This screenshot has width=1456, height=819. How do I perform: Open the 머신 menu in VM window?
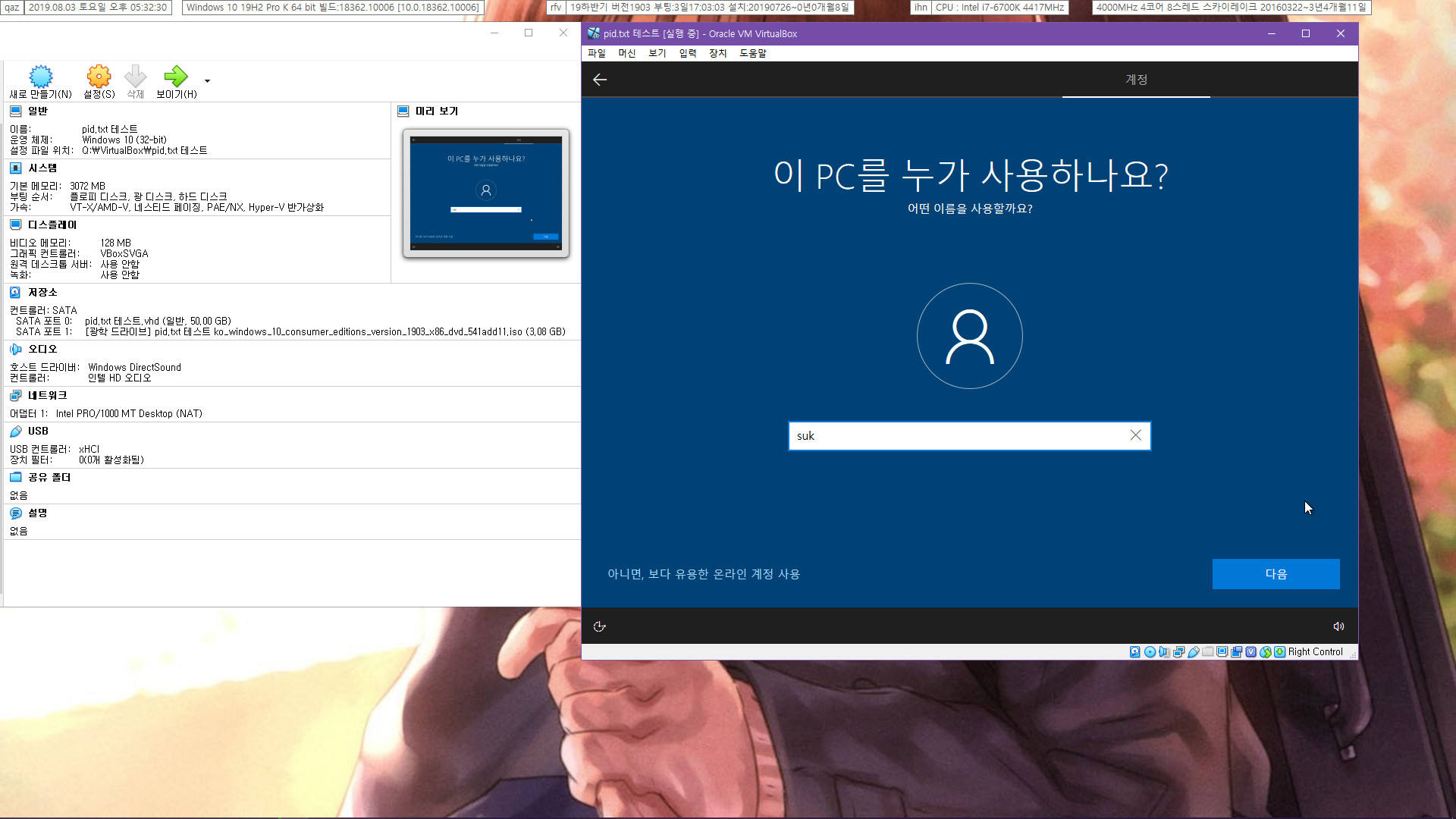[627, 53]
